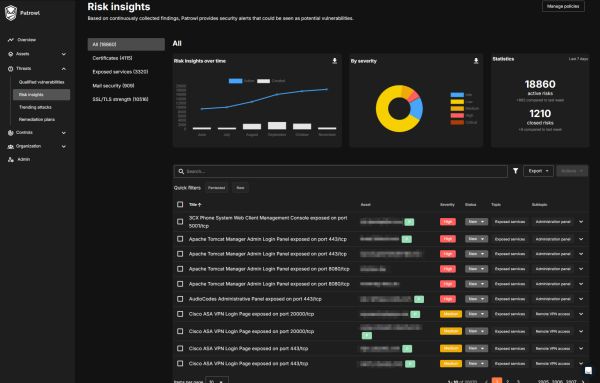Download the By severity chart
600x383 pixels.
point(476,61)
